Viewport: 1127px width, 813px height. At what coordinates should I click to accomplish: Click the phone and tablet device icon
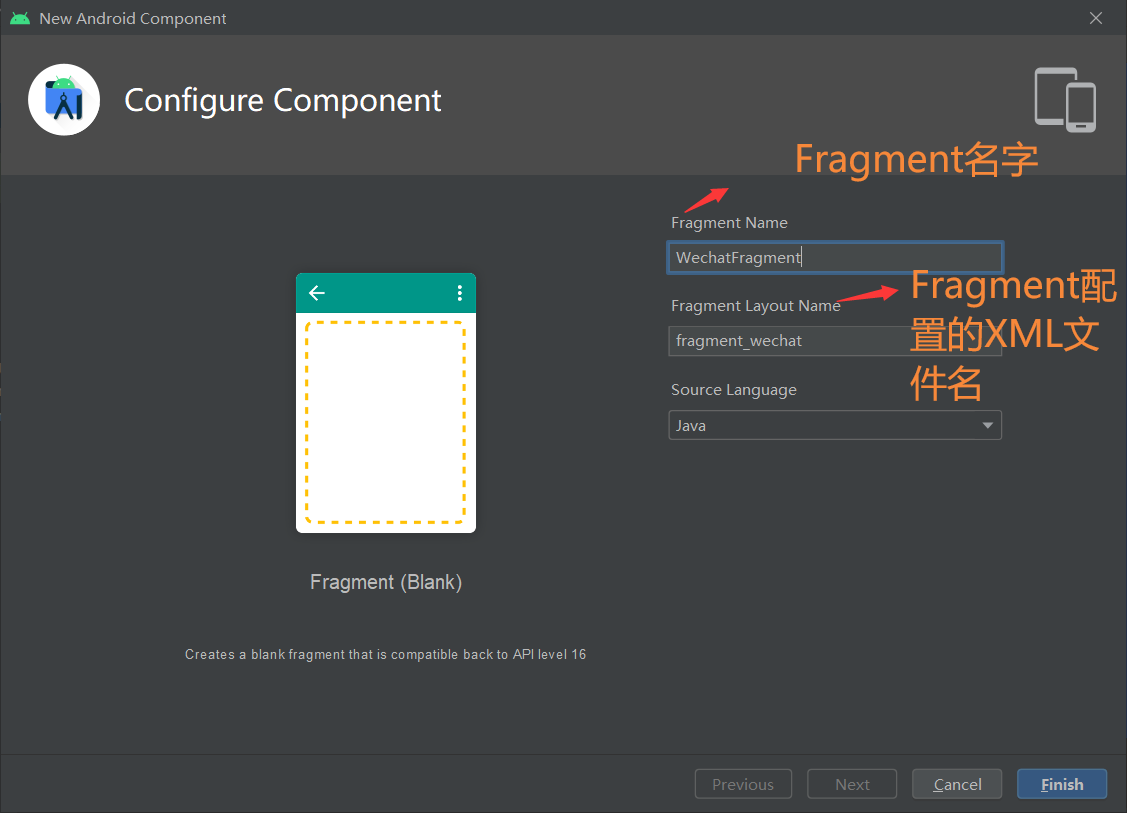[x=1065, y=100]
